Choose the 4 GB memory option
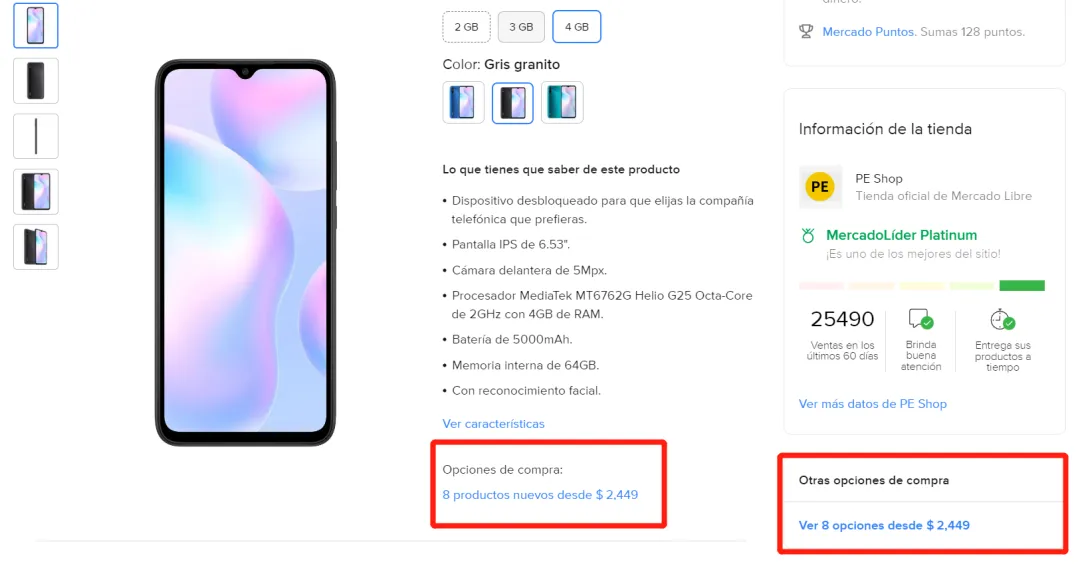The height and width of the screenshot is (564, 1080). coord(576,27)
